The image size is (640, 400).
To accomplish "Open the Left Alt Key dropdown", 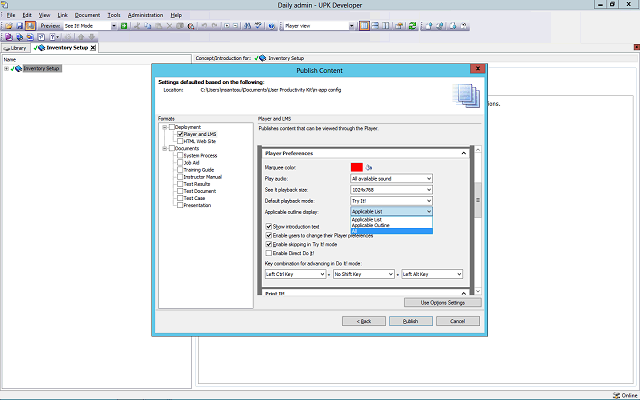I will pyautogui.click(x=432, y=274).
